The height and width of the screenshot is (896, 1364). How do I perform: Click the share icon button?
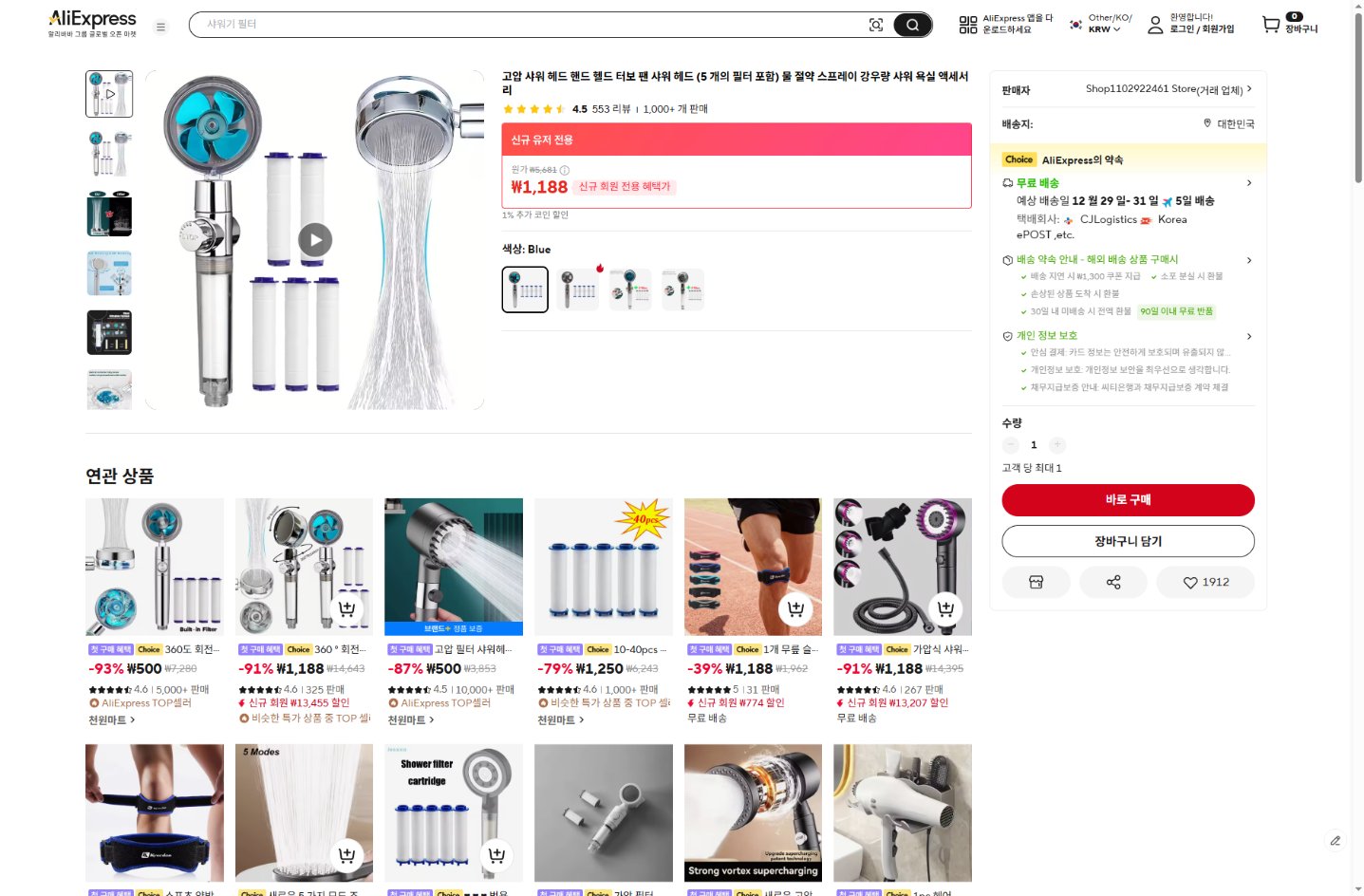click(1113, 582)
